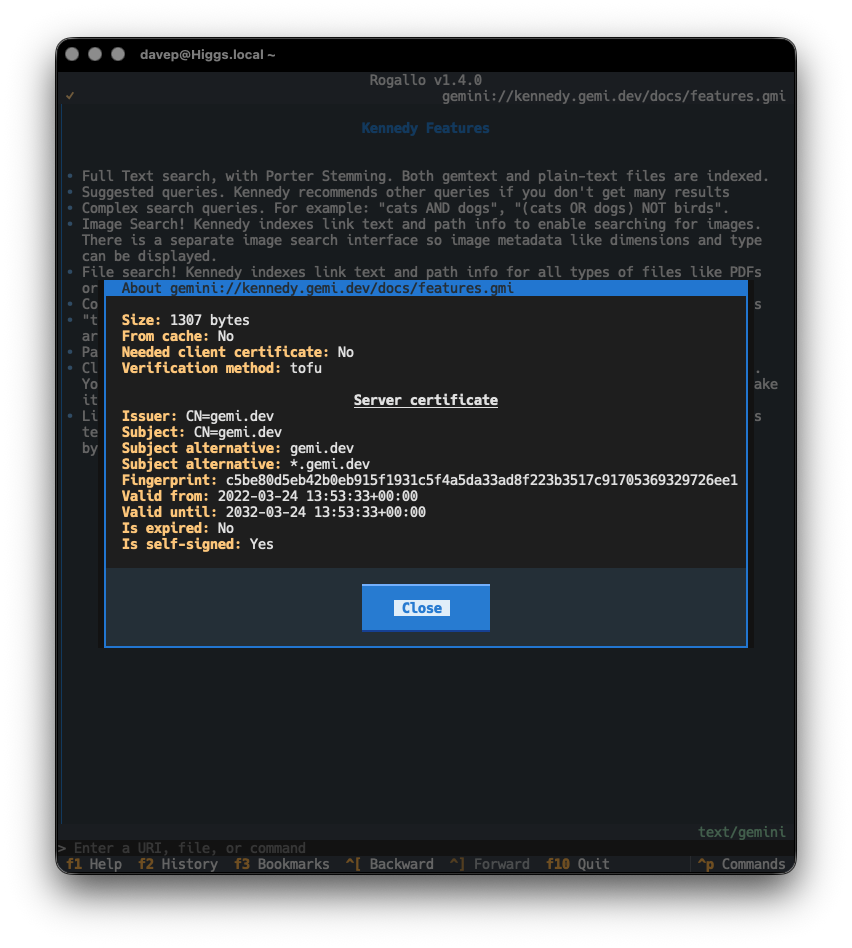This screenshot has width=852, height=948.
Task: Open Bookmarks from the f3 footer item
Action: point(281,864)
